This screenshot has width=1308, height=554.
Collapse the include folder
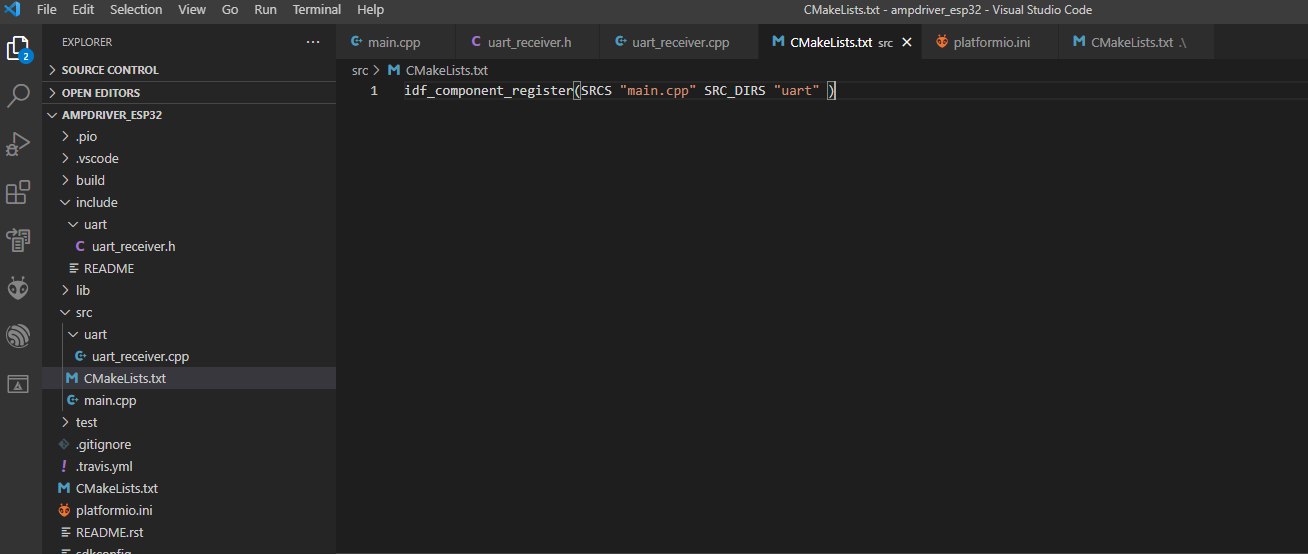click(x=96, y=203)
